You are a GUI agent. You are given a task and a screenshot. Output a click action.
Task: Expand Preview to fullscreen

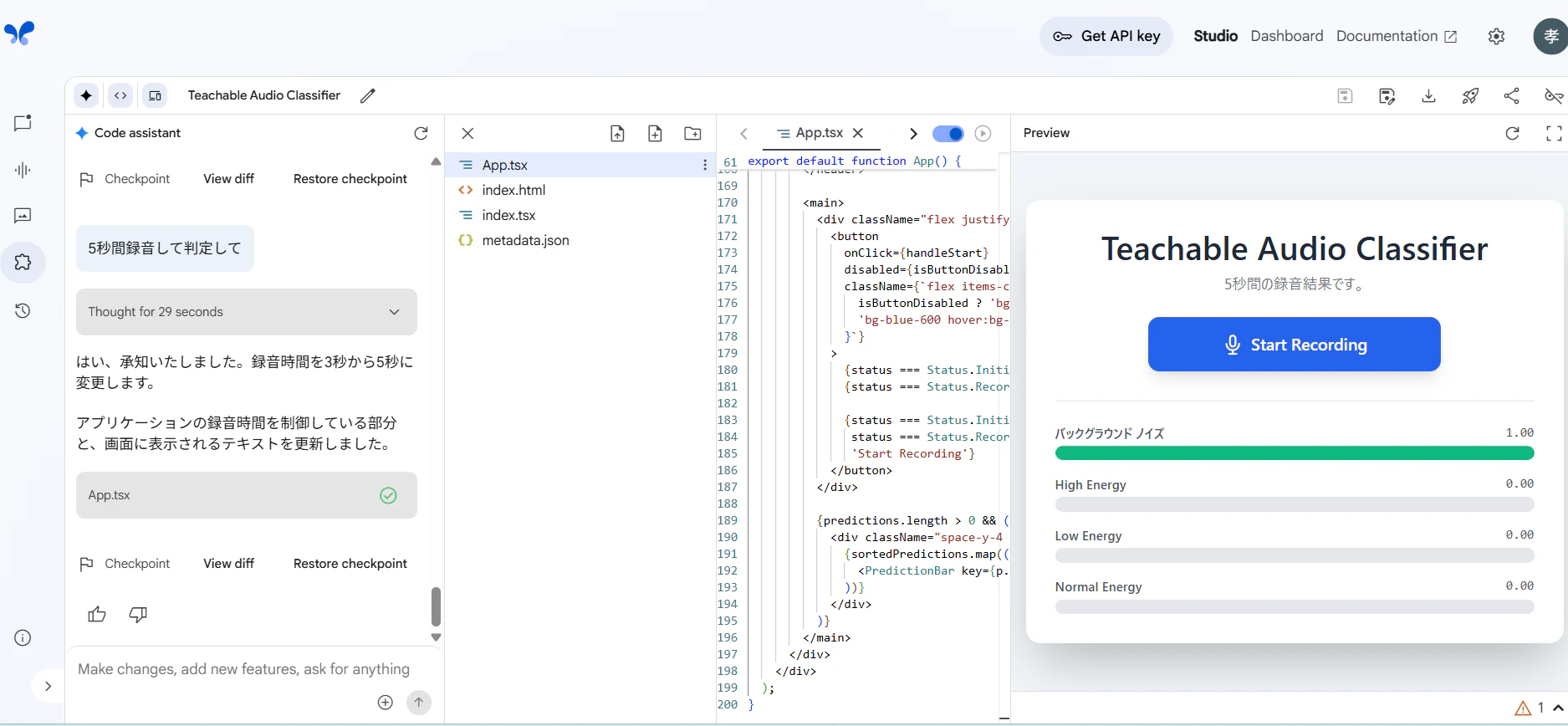[x=1554, y=133]
